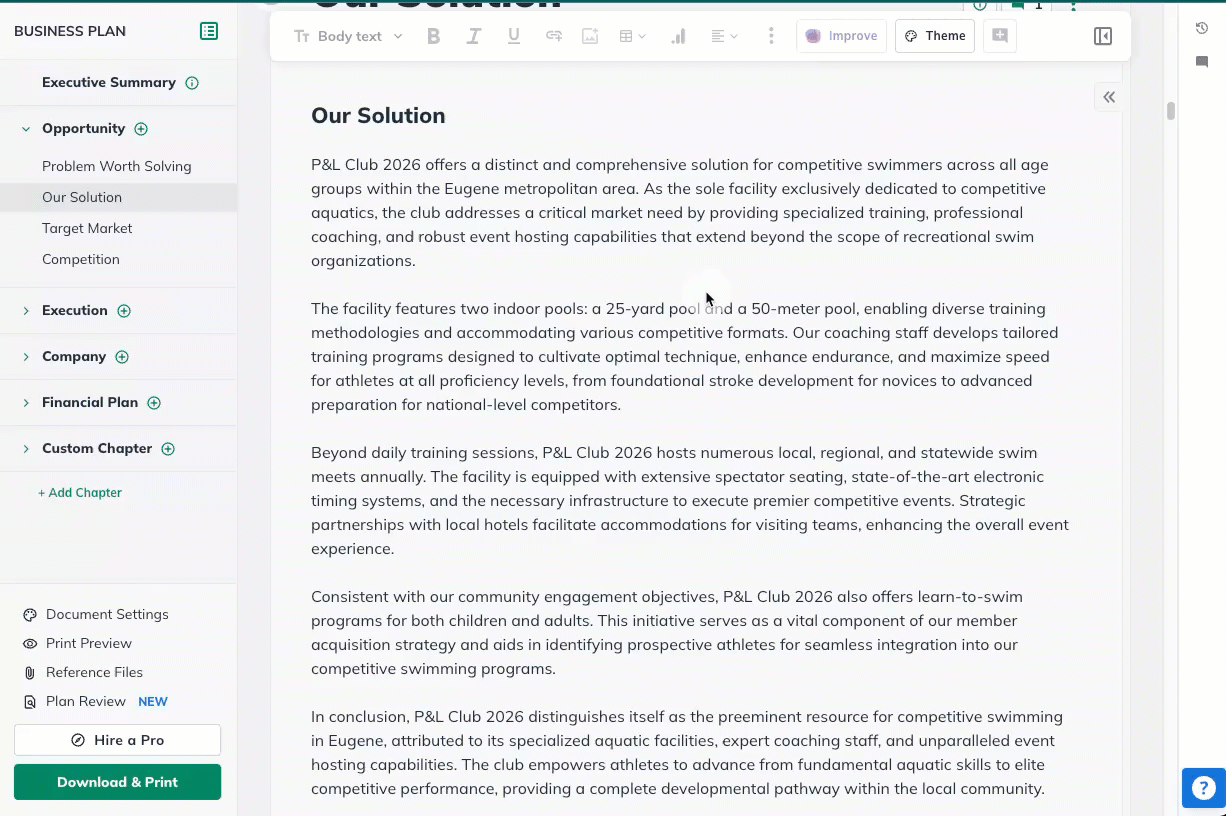1226x816 pixels.
Task: Insert an image using the toolbar icon
Action: tap(590, 36)
